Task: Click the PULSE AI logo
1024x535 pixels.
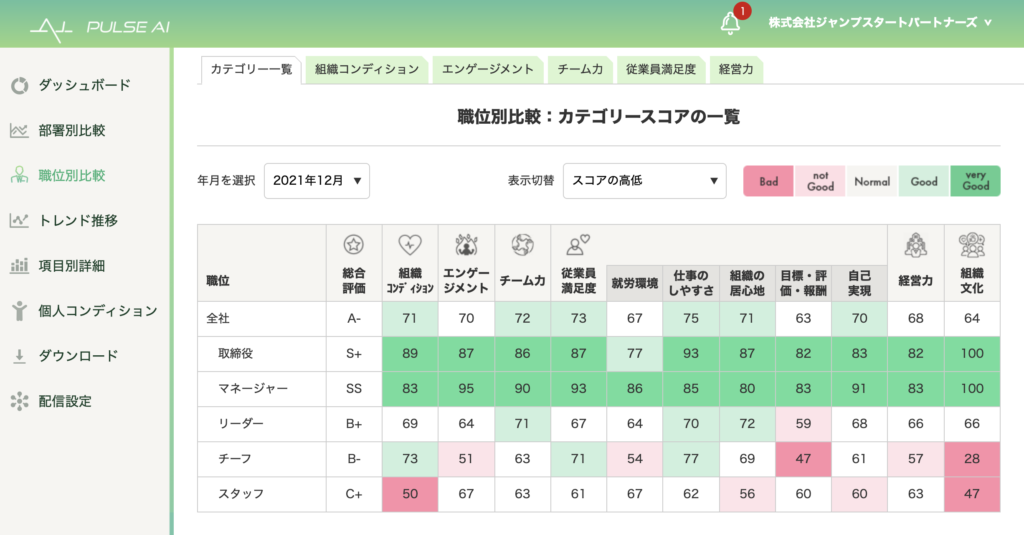Action: (99, 26)
